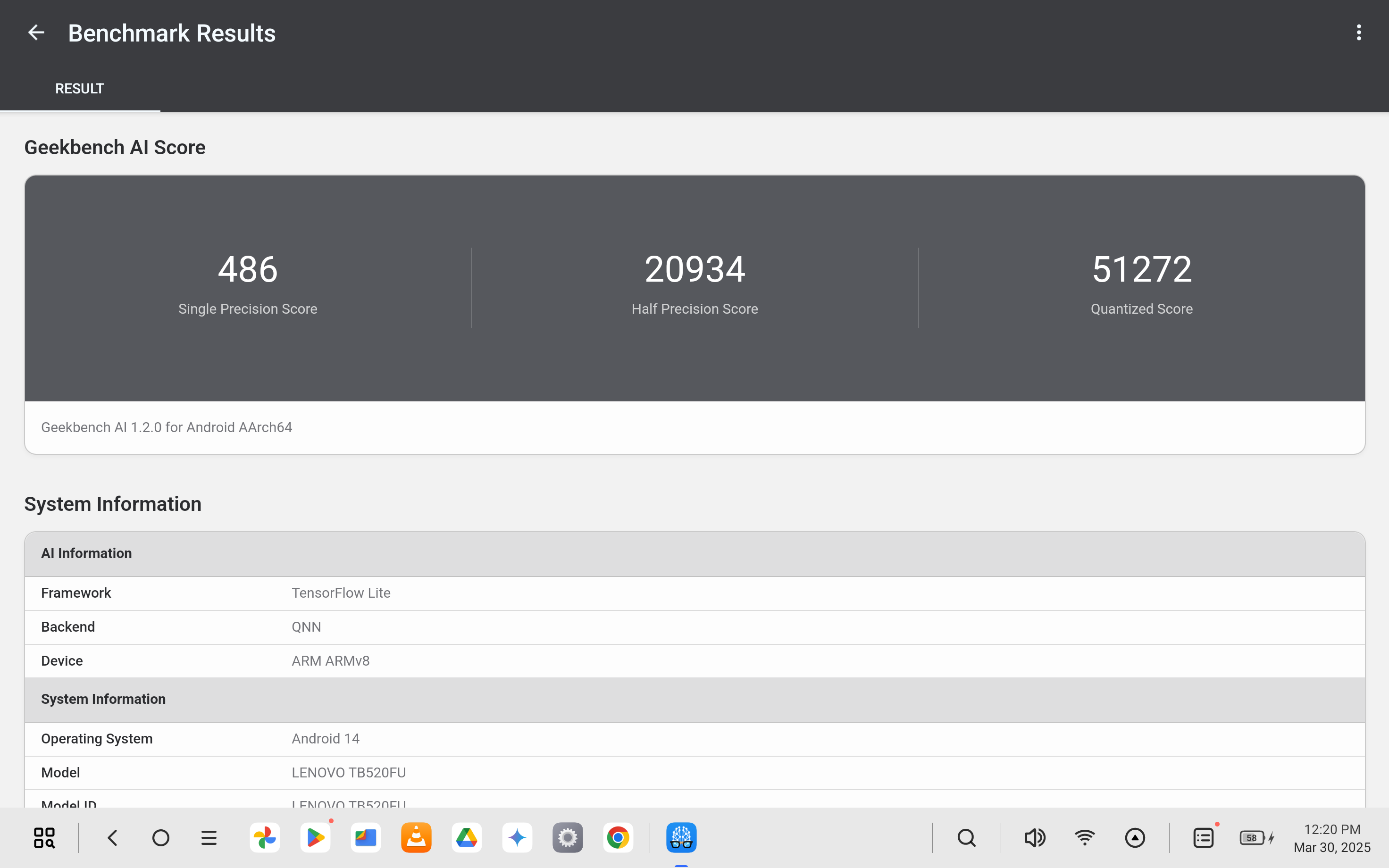Open Google Drive from the taskbar
1389x868 pixels.
(467, 838)
